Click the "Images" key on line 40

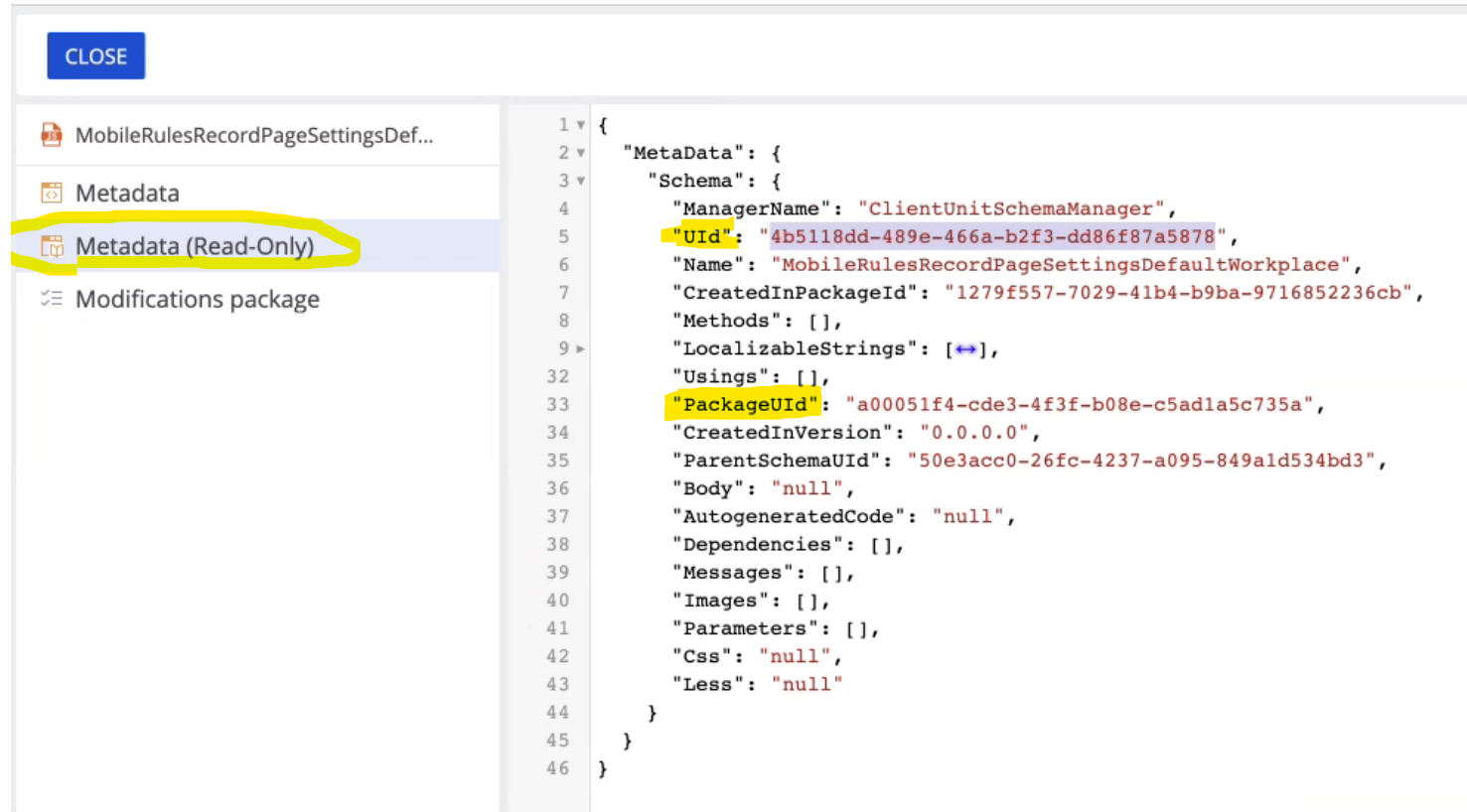(721, 601)
